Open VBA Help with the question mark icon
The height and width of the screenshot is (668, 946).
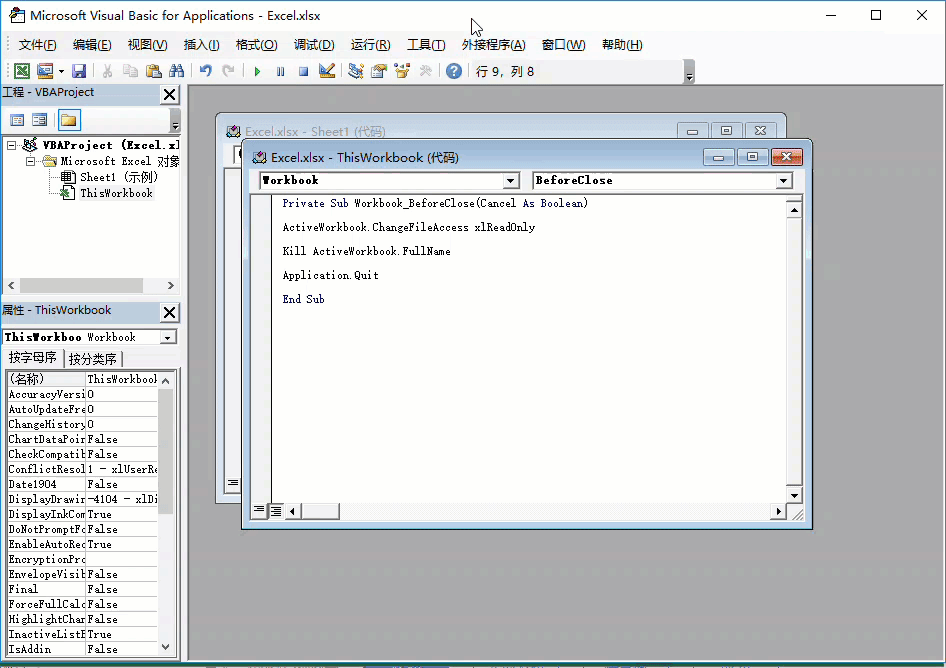click(454, 71)
